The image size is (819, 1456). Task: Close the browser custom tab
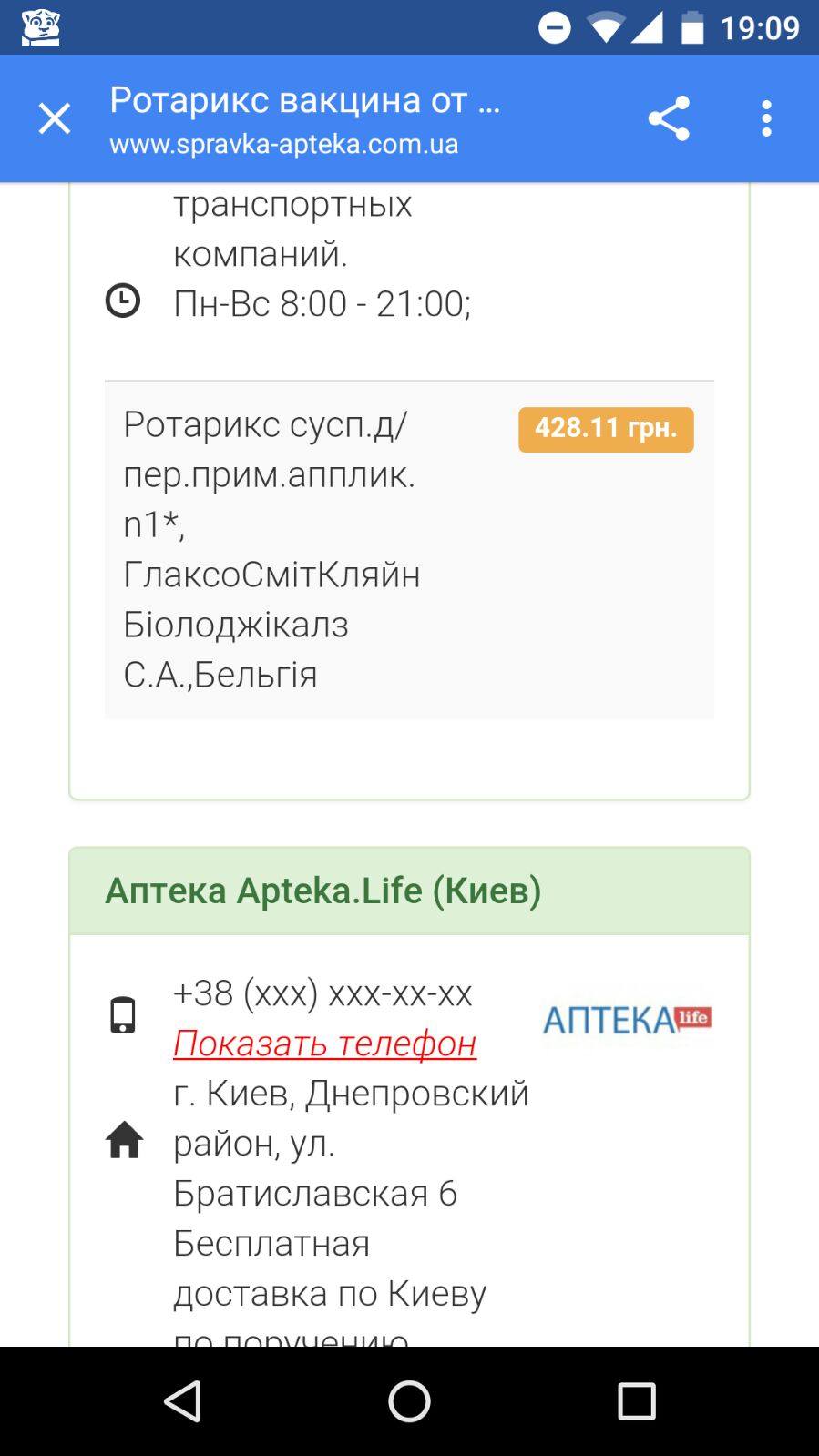click(55, 118)
